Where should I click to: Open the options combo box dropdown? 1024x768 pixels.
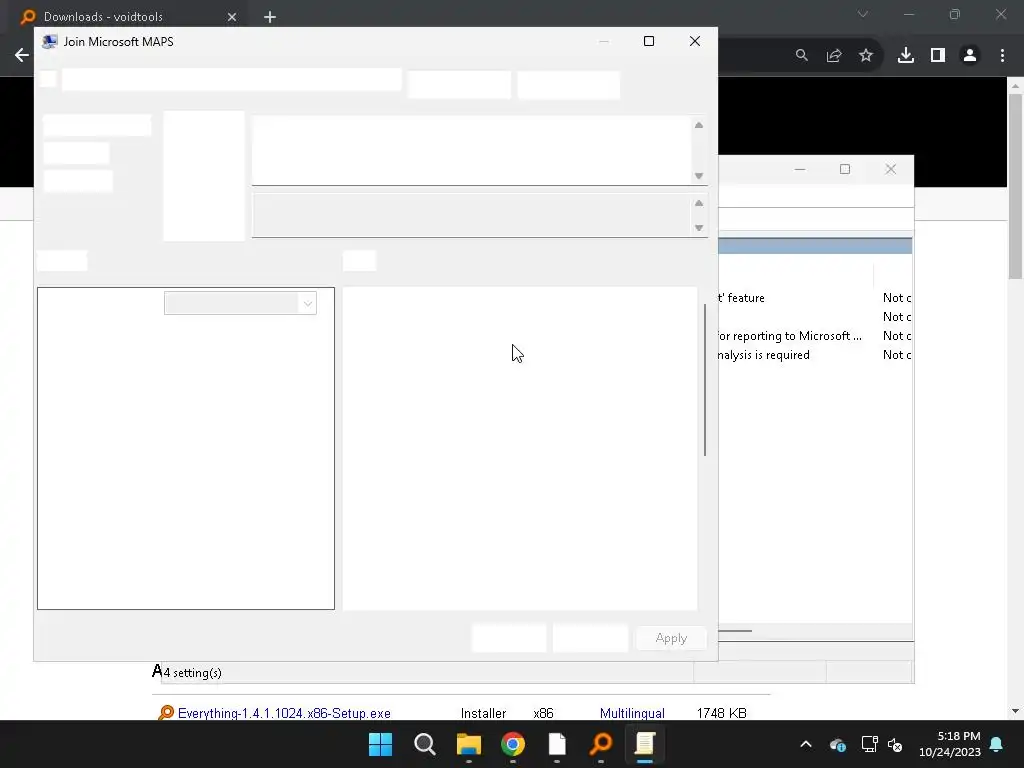click(x=308, y=303)
